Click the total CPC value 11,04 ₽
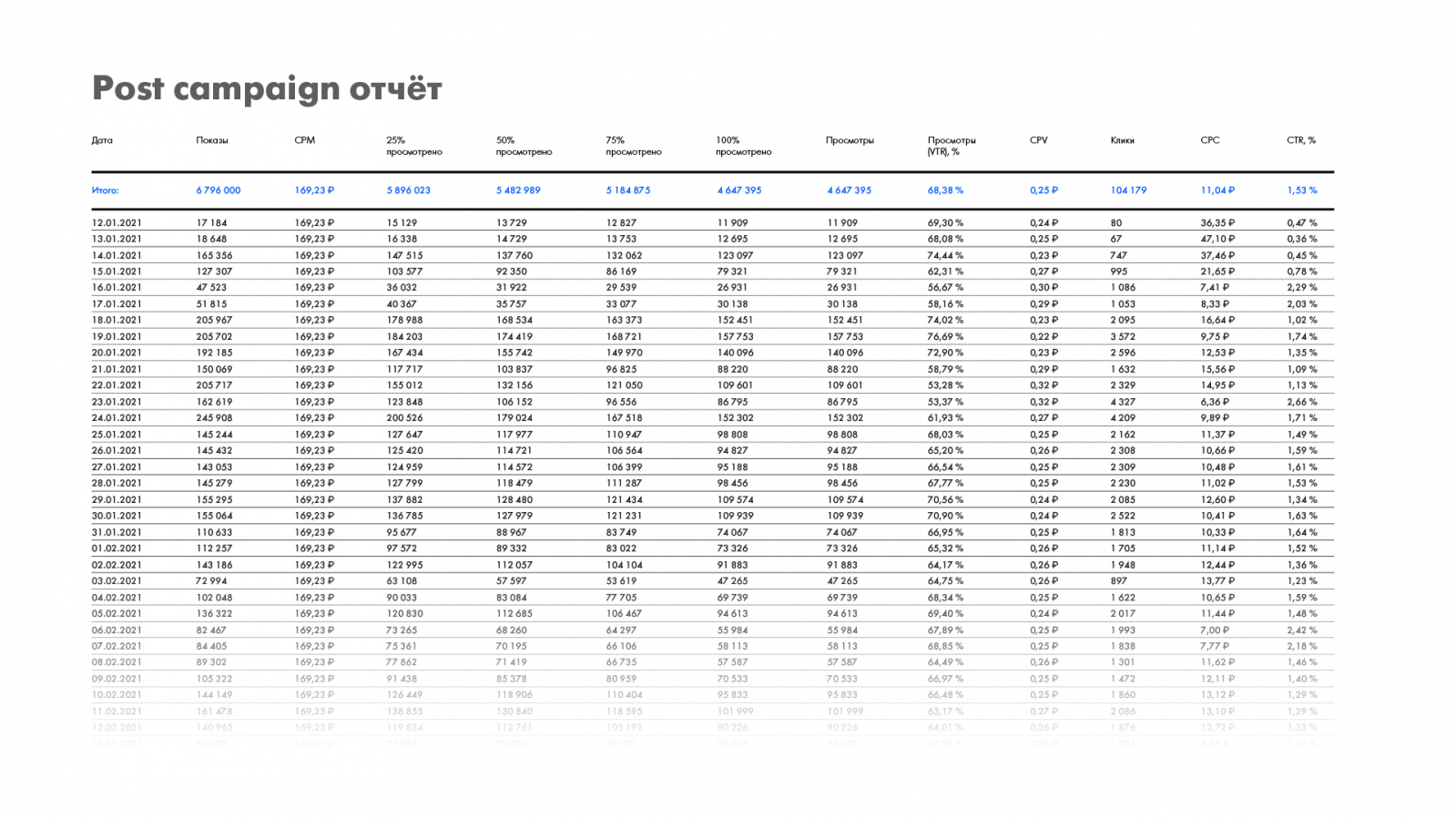 [1217, 190]
